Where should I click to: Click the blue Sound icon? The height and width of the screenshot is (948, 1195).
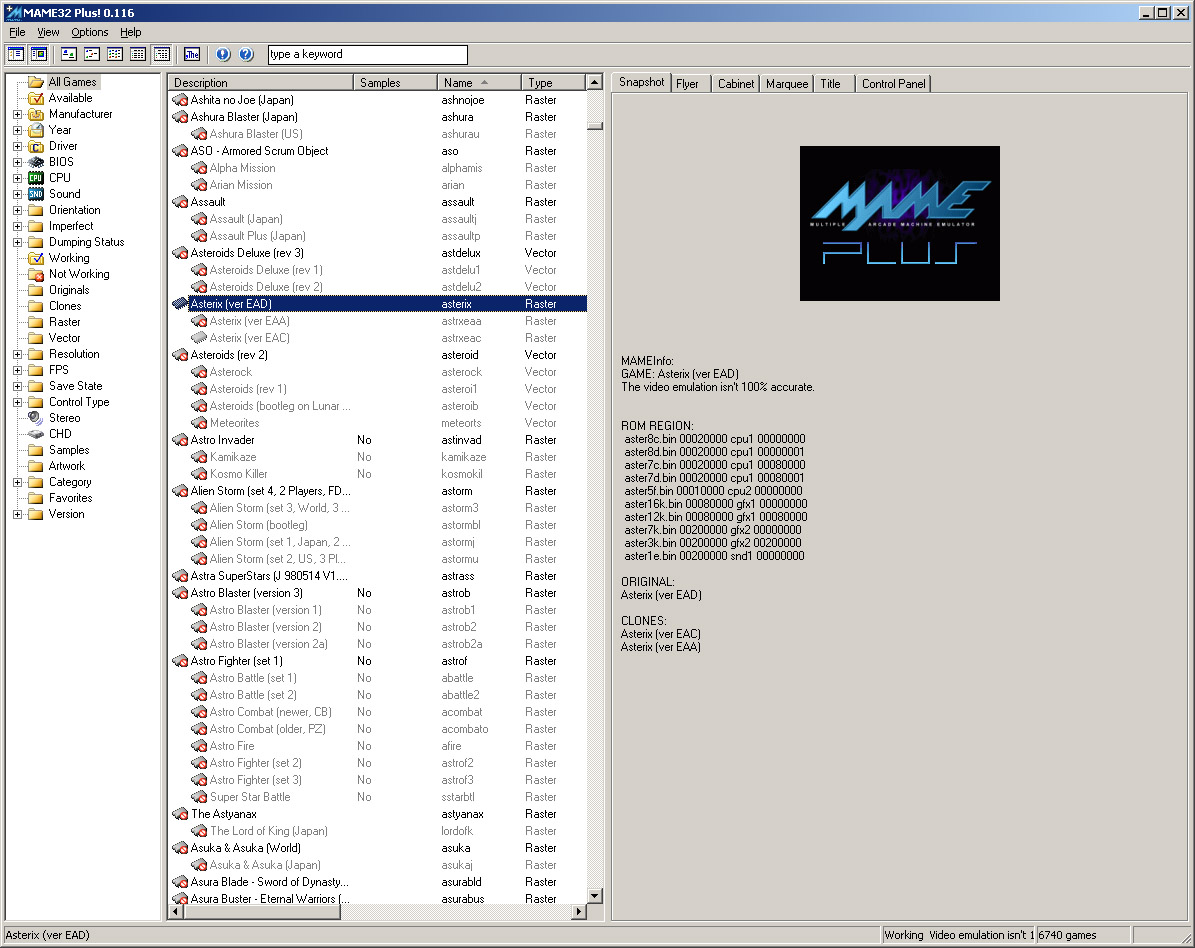point(36,194)
